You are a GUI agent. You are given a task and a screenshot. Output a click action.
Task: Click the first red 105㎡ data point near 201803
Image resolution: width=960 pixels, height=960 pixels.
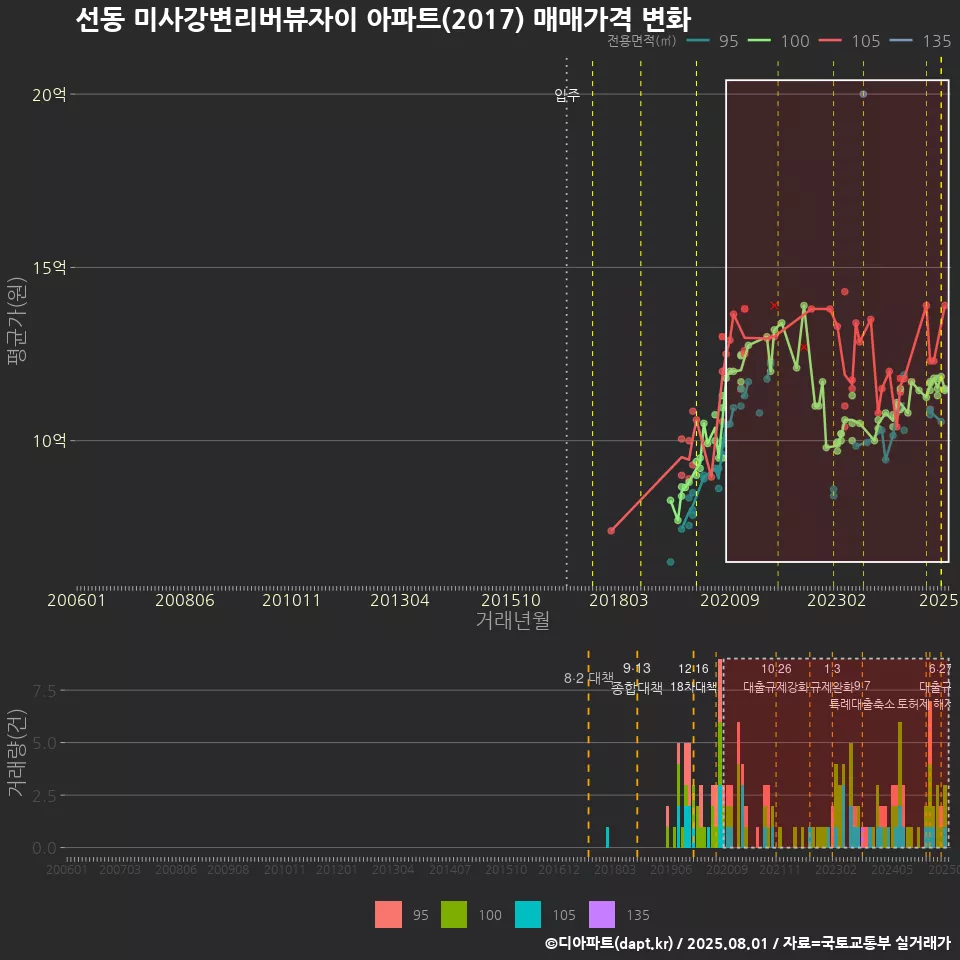tap(611, 531)
